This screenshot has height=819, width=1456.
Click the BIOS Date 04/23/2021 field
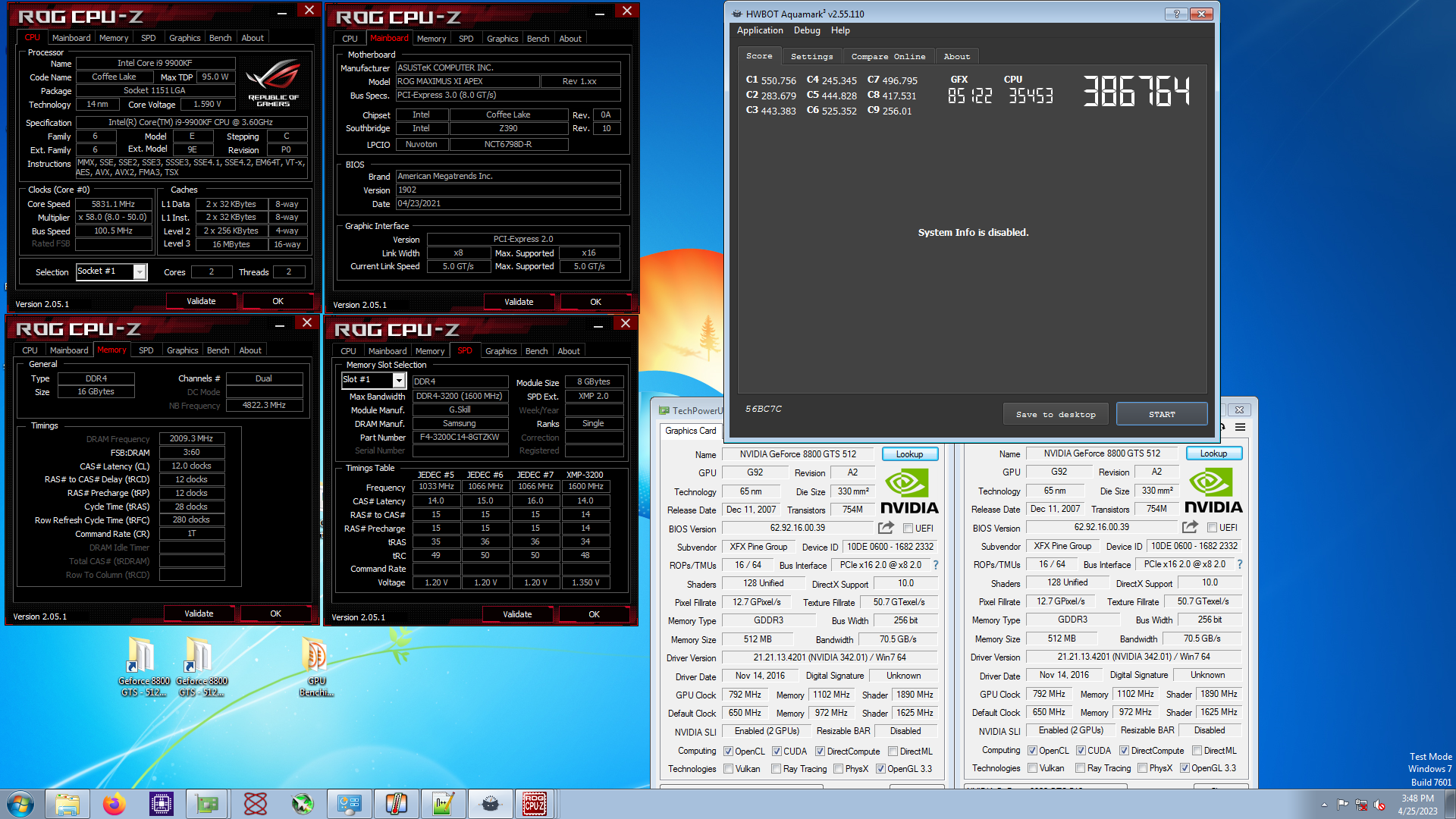click(508, 203)
